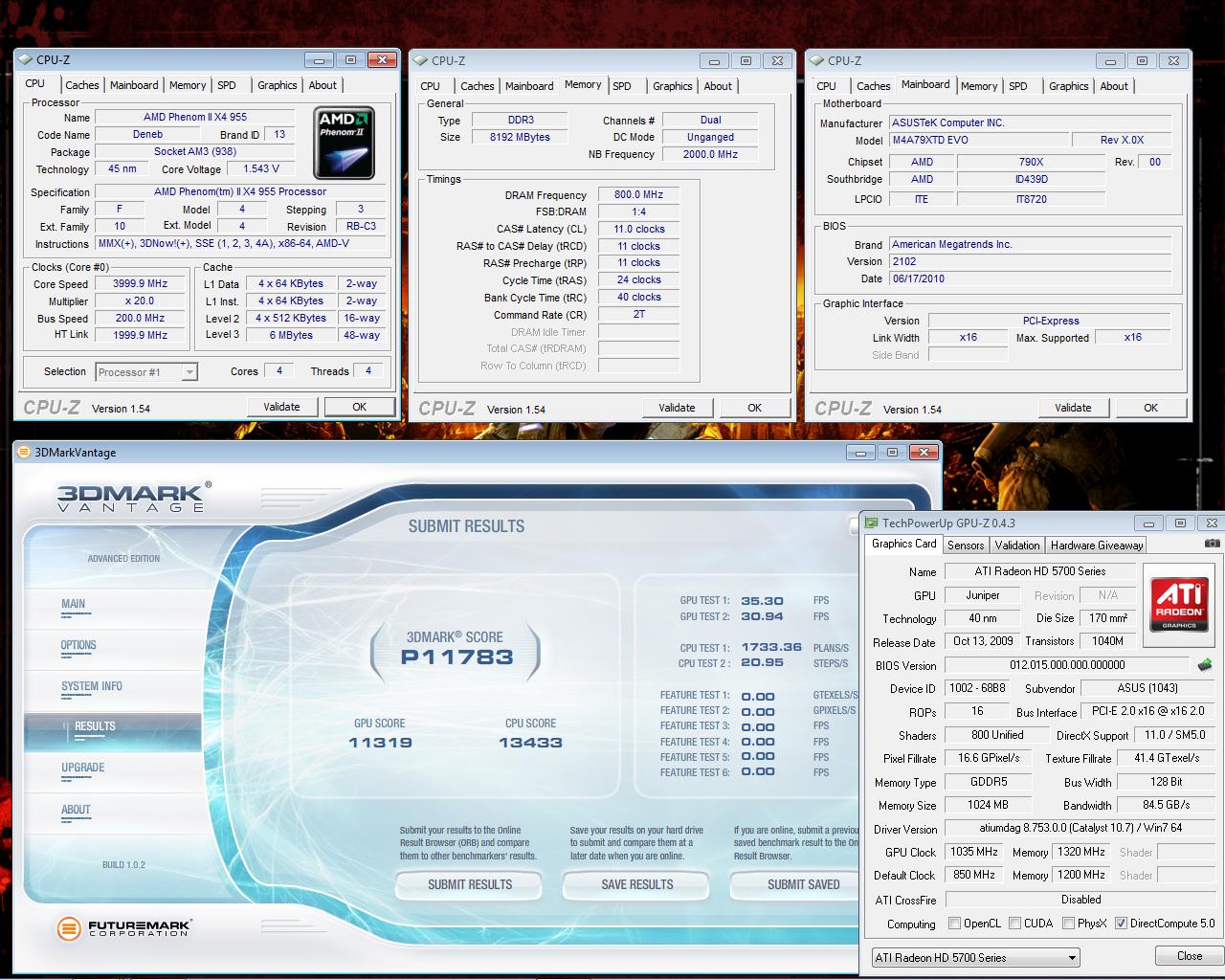
Task: Click the CPU-Z icon in the Mainboard window title bar
Action: (x=816, y=60)
